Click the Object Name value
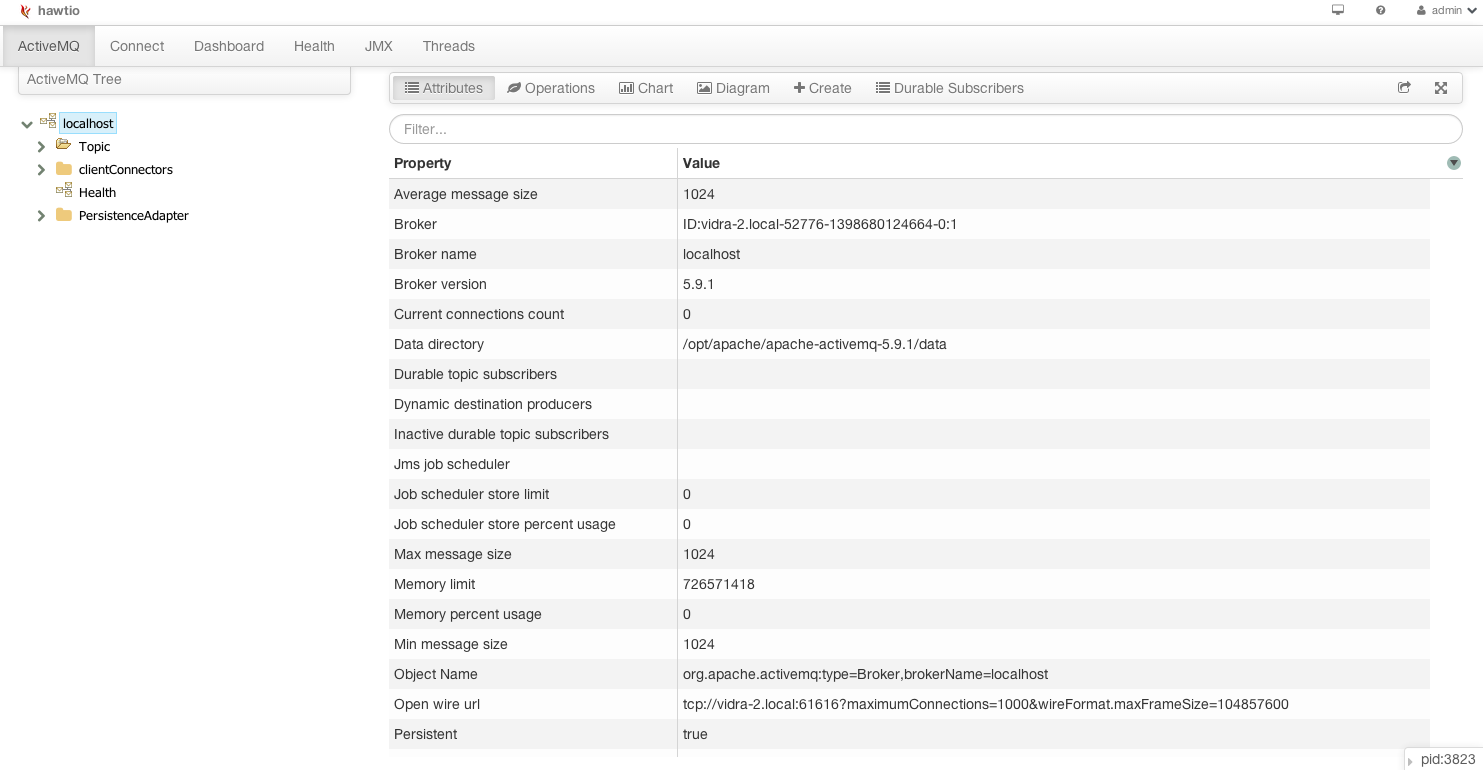The height and width of the screenshot is (770, 1483). 865,674
